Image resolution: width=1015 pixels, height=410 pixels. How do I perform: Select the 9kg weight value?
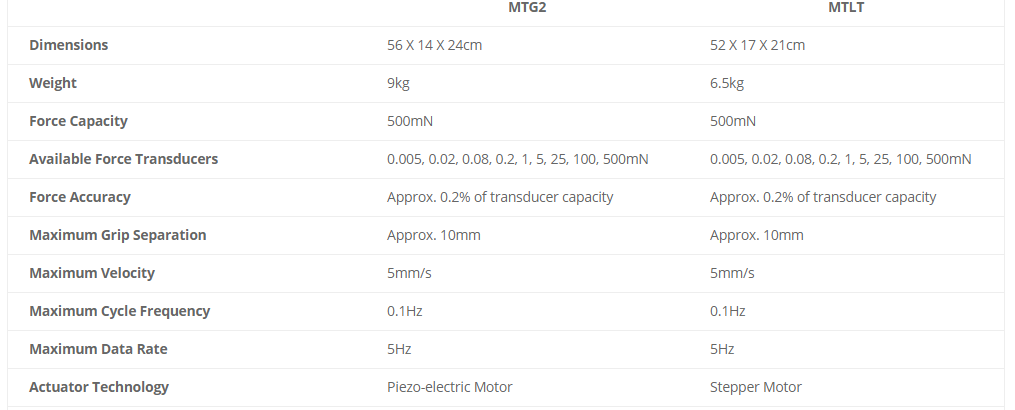point(398,83)
